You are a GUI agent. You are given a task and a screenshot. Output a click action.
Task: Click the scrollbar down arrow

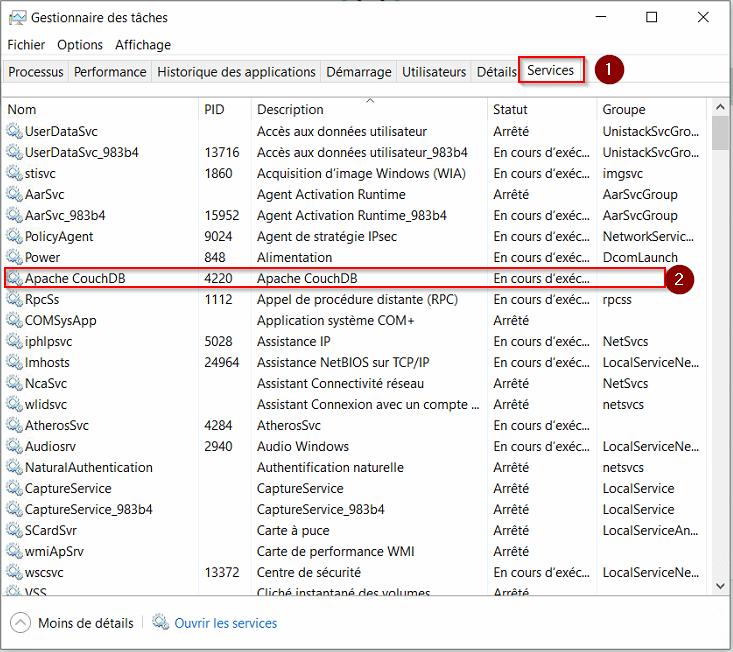[720, 586]
